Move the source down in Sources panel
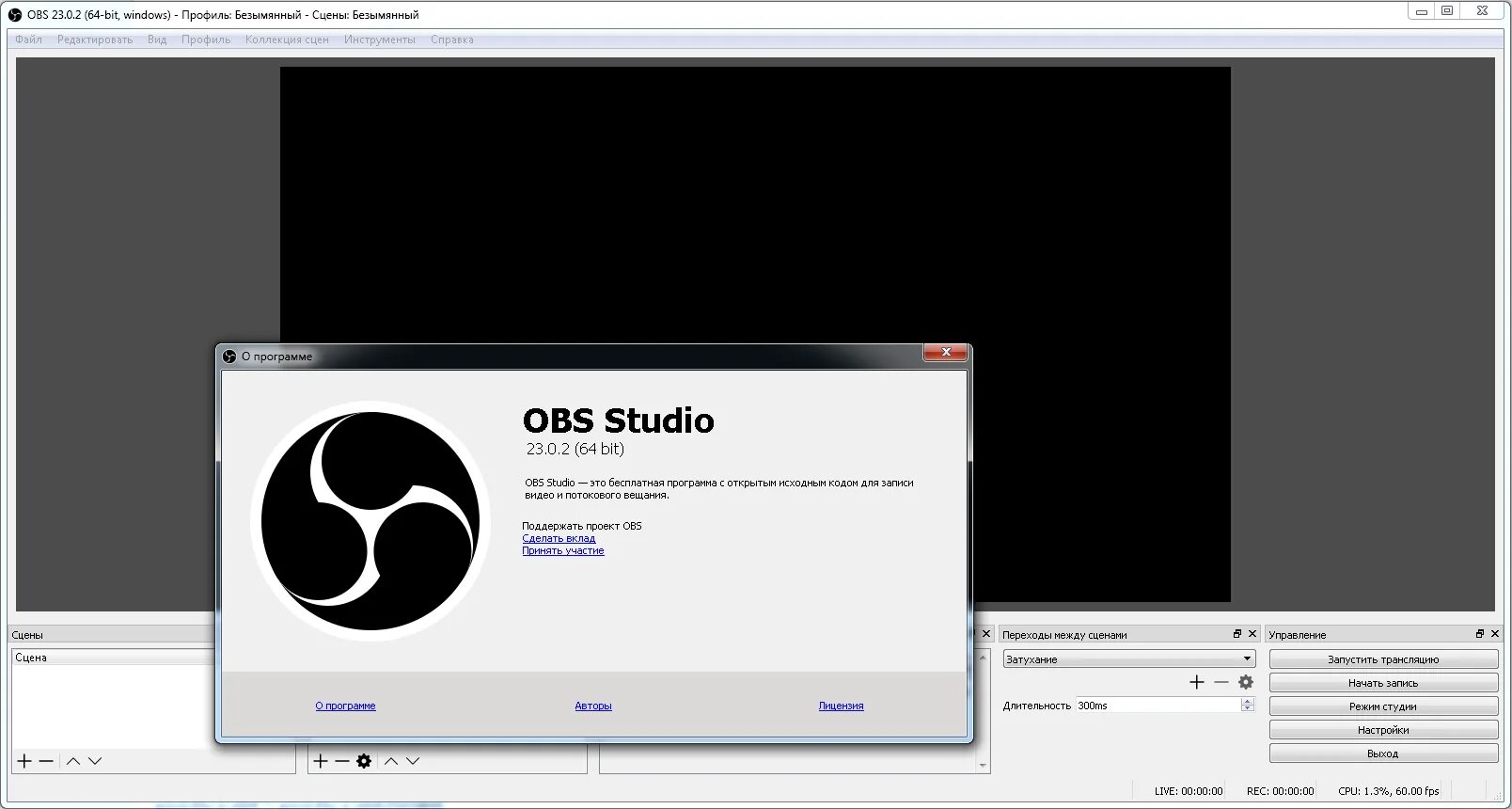Viewport: 1512px width, 809px height. pos(413,761)
